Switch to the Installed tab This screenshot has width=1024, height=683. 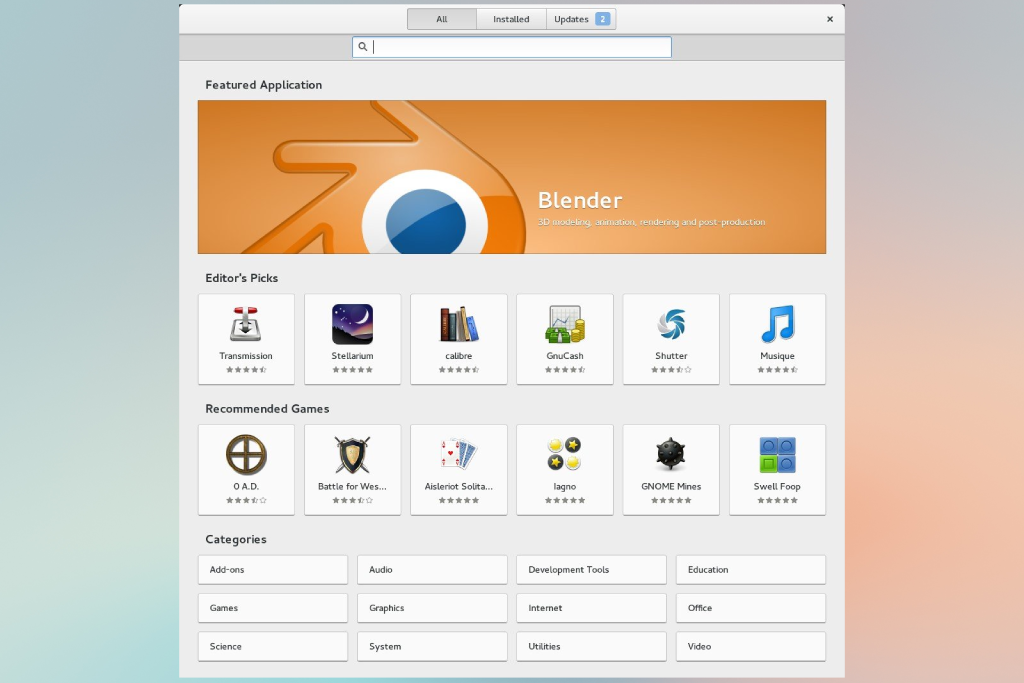511,19
